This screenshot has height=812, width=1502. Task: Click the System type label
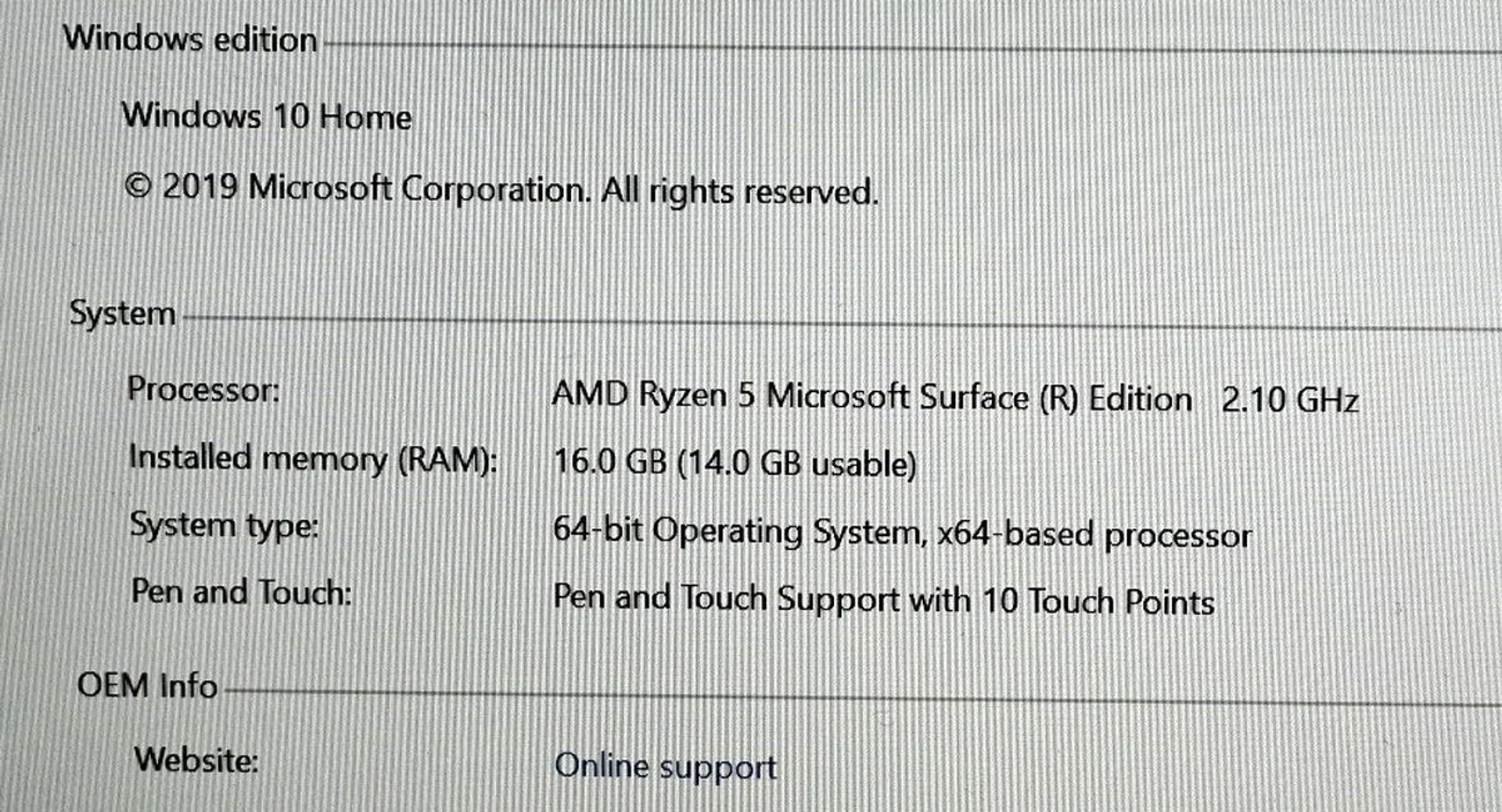click(225, 526)
